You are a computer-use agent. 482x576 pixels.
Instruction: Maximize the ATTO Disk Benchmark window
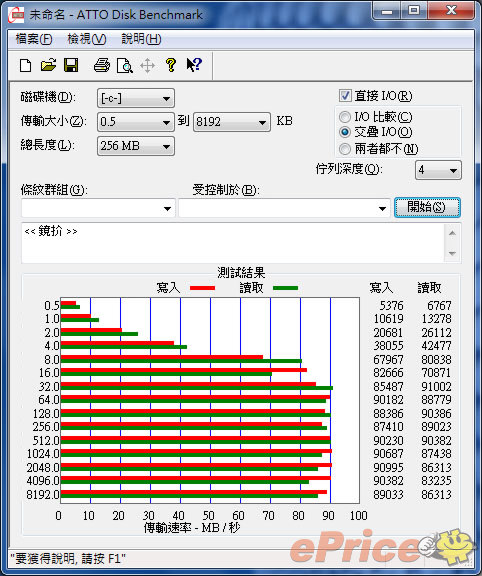[x=414, y=11]
